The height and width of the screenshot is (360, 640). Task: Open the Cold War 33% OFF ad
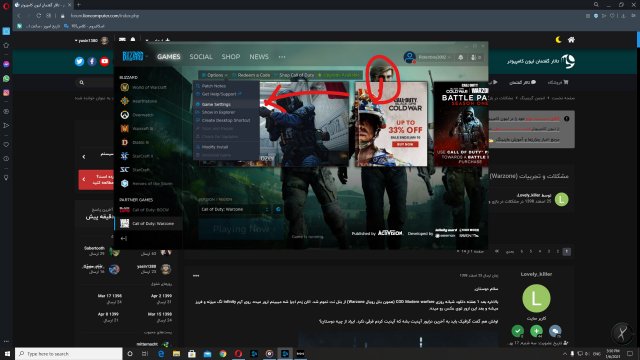(391, 123)
